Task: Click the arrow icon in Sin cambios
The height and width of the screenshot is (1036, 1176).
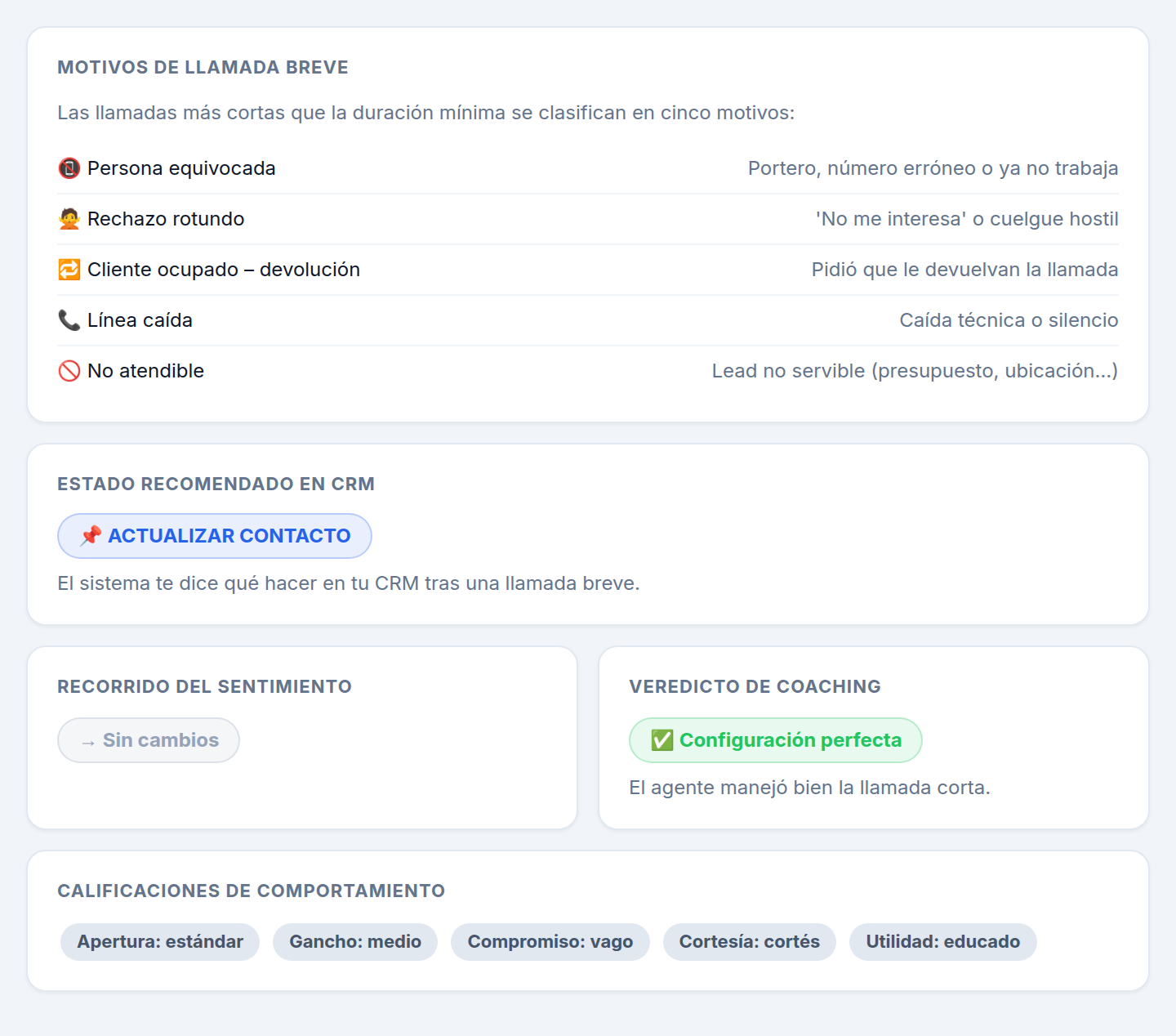Action: point(88,742)
